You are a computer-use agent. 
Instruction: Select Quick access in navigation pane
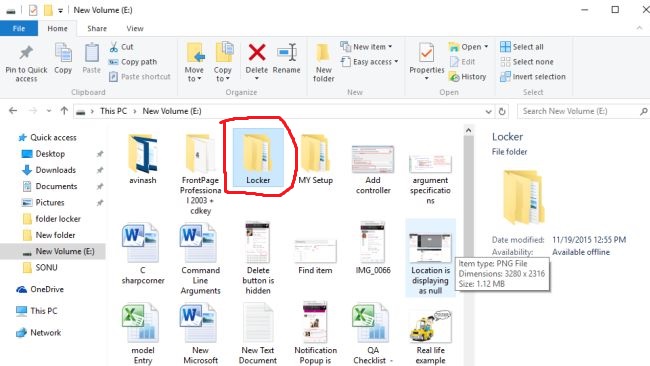tap(48, 137)
